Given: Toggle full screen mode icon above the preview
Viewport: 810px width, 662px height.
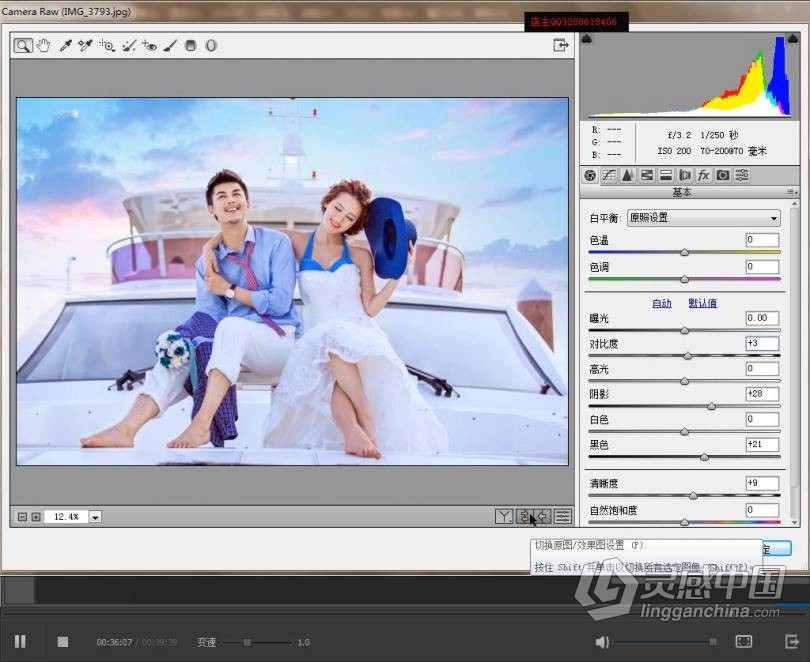Looking at the screenshot, I should tap(560, 45).
